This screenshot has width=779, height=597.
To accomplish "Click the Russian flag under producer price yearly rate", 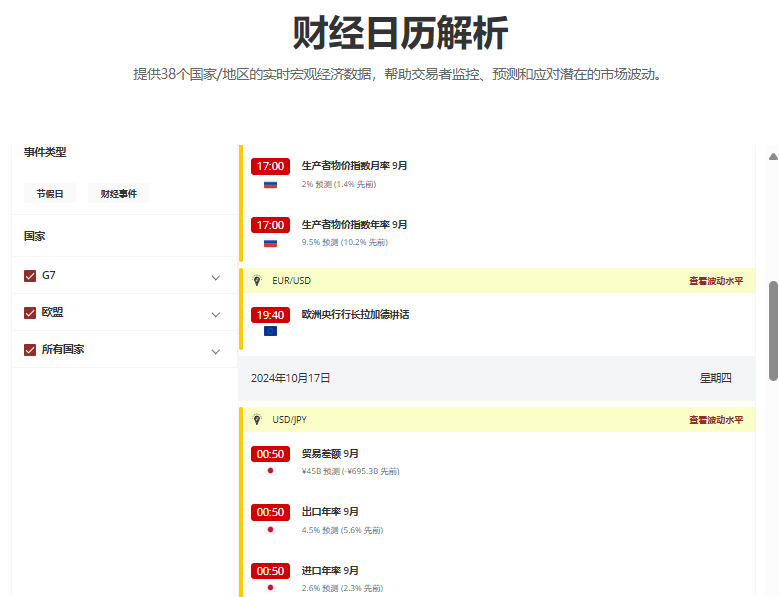I will point(270,243).
